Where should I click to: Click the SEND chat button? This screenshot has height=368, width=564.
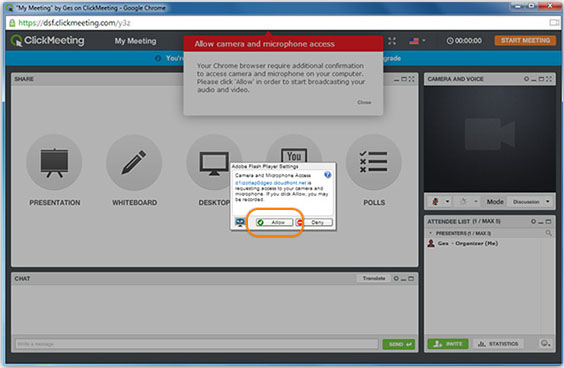tap(399, 344)
